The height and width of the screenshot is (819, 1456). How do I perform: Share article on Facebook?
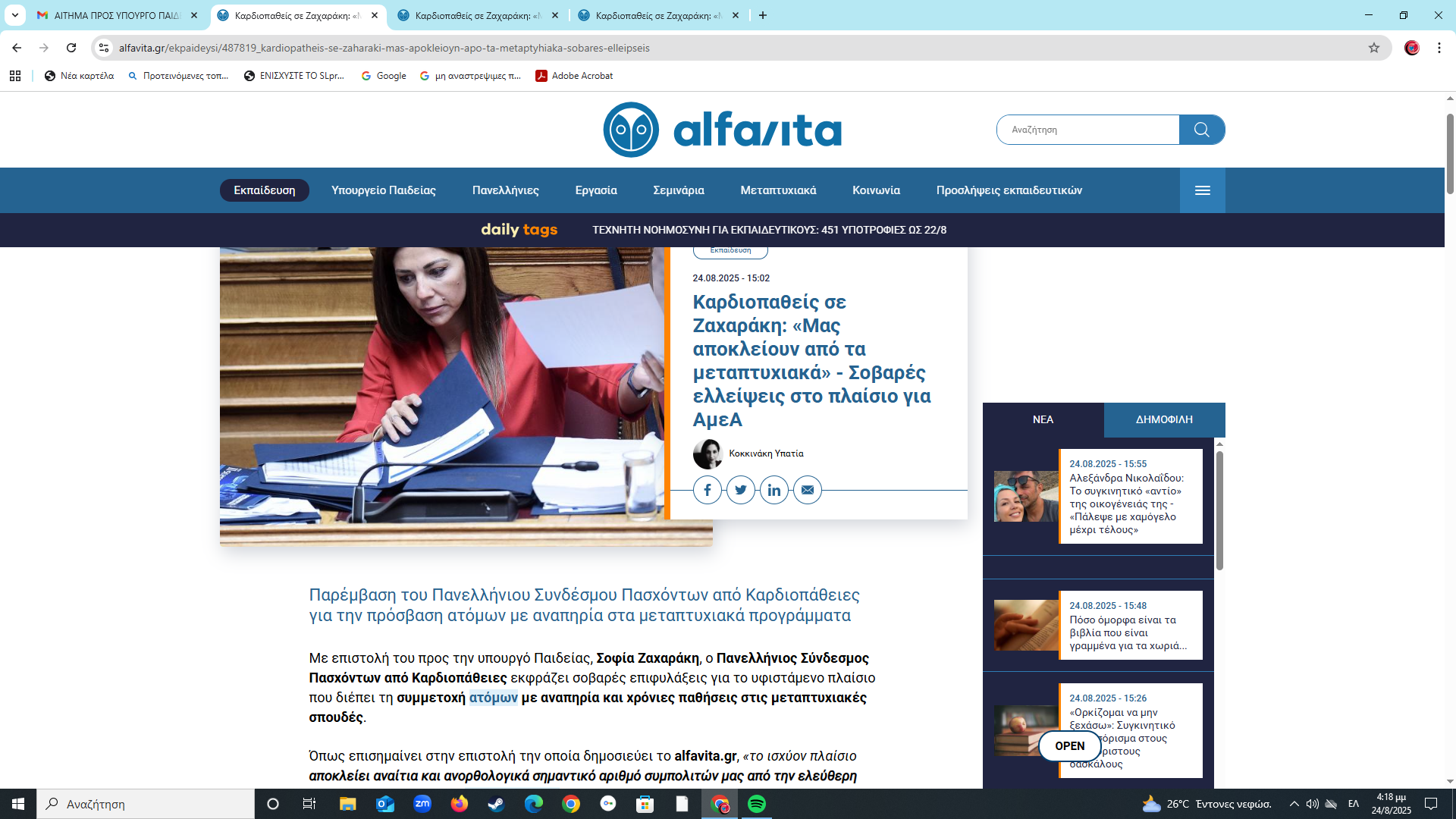pyautogui.click(x=707, y=490)
